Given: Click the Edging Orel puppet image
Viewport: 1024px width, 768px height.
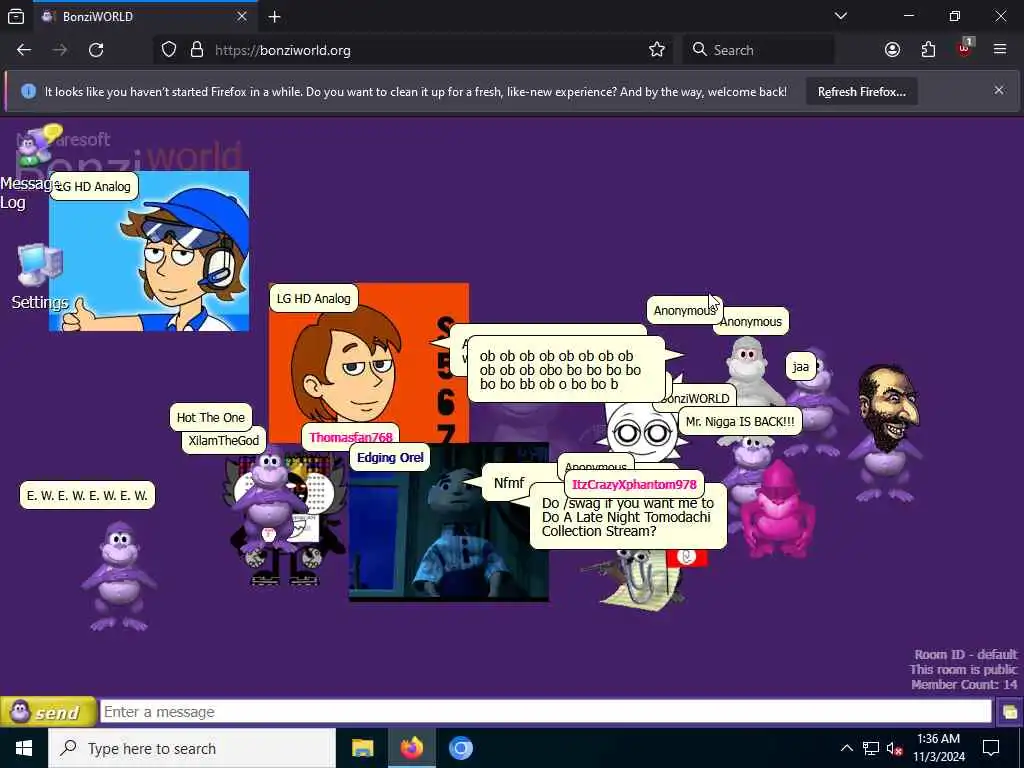Looking at the screenshot, I should [x=449, y=522].
